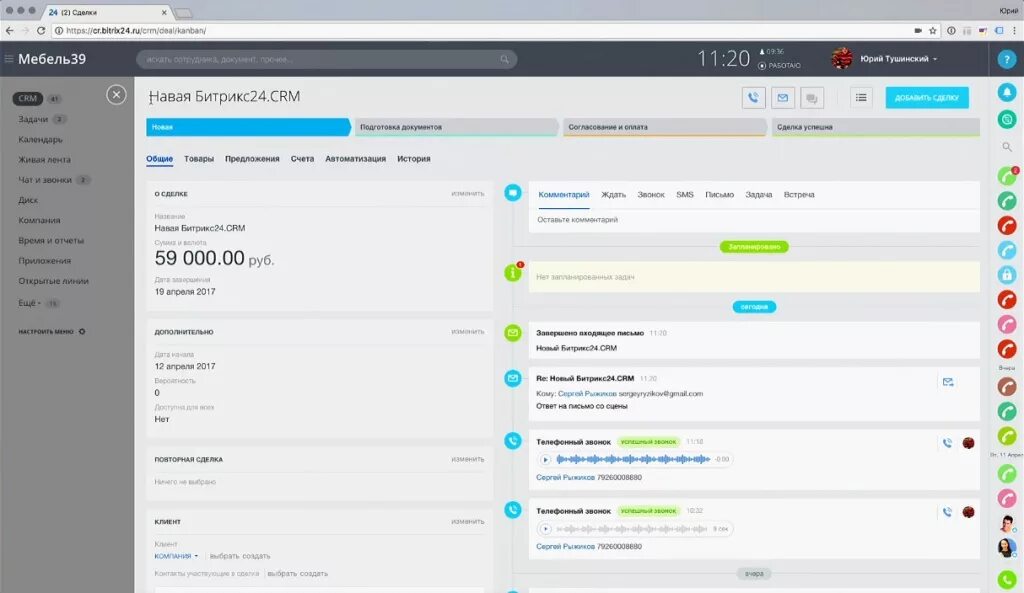Open Чат и звонки in the left menu
Viewport: 1024px width, 593px height.
pyautogui.click(x=45, y=180)
